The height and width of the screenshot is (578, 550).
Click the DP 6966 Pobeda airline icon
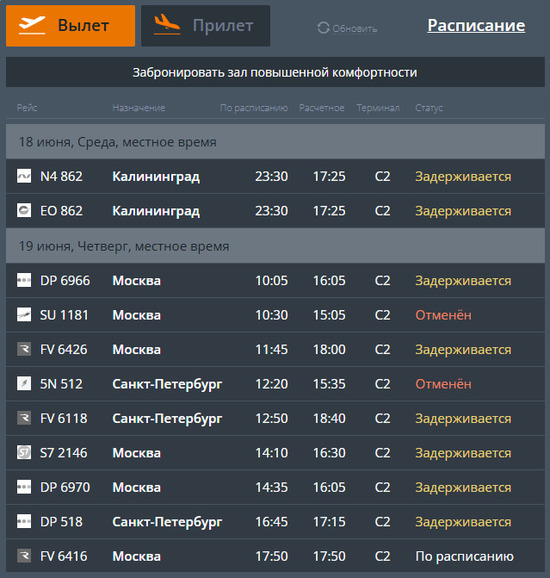(24, 280)
